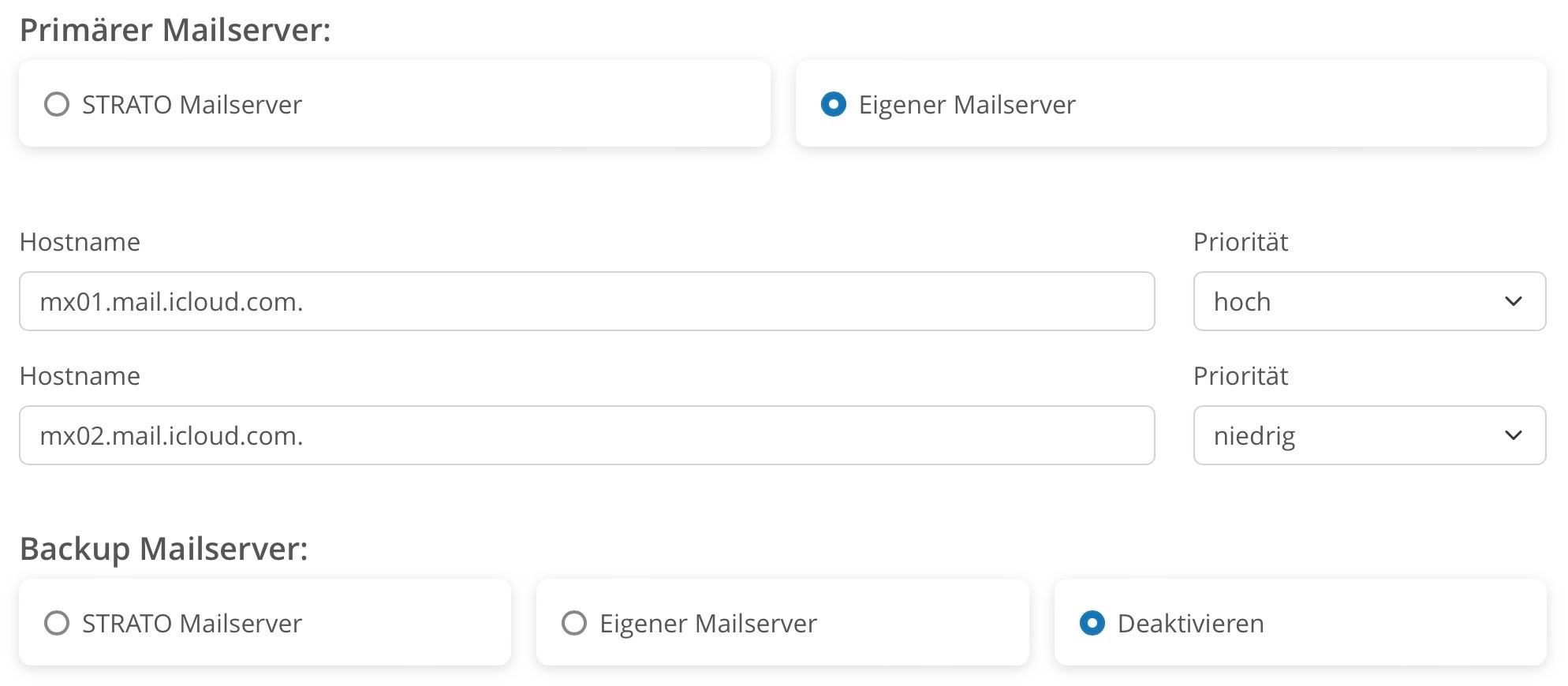Select the Deaktivieren backup option
This screenshot has height=686, width=1568.
(x=1092, y=624)
